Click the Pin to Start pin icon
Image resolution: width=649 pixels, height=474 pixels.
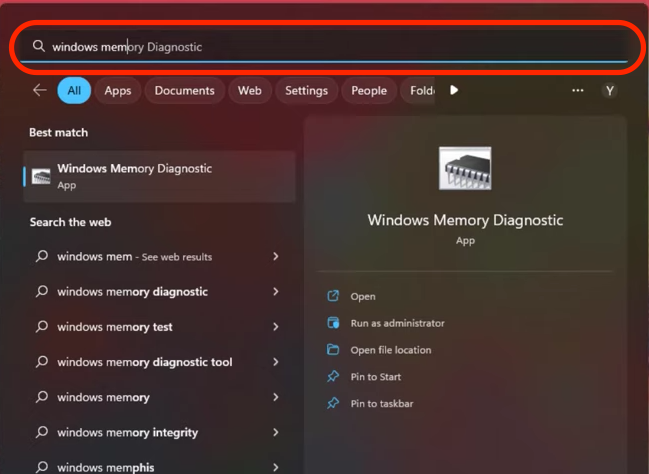pos(333,376)
